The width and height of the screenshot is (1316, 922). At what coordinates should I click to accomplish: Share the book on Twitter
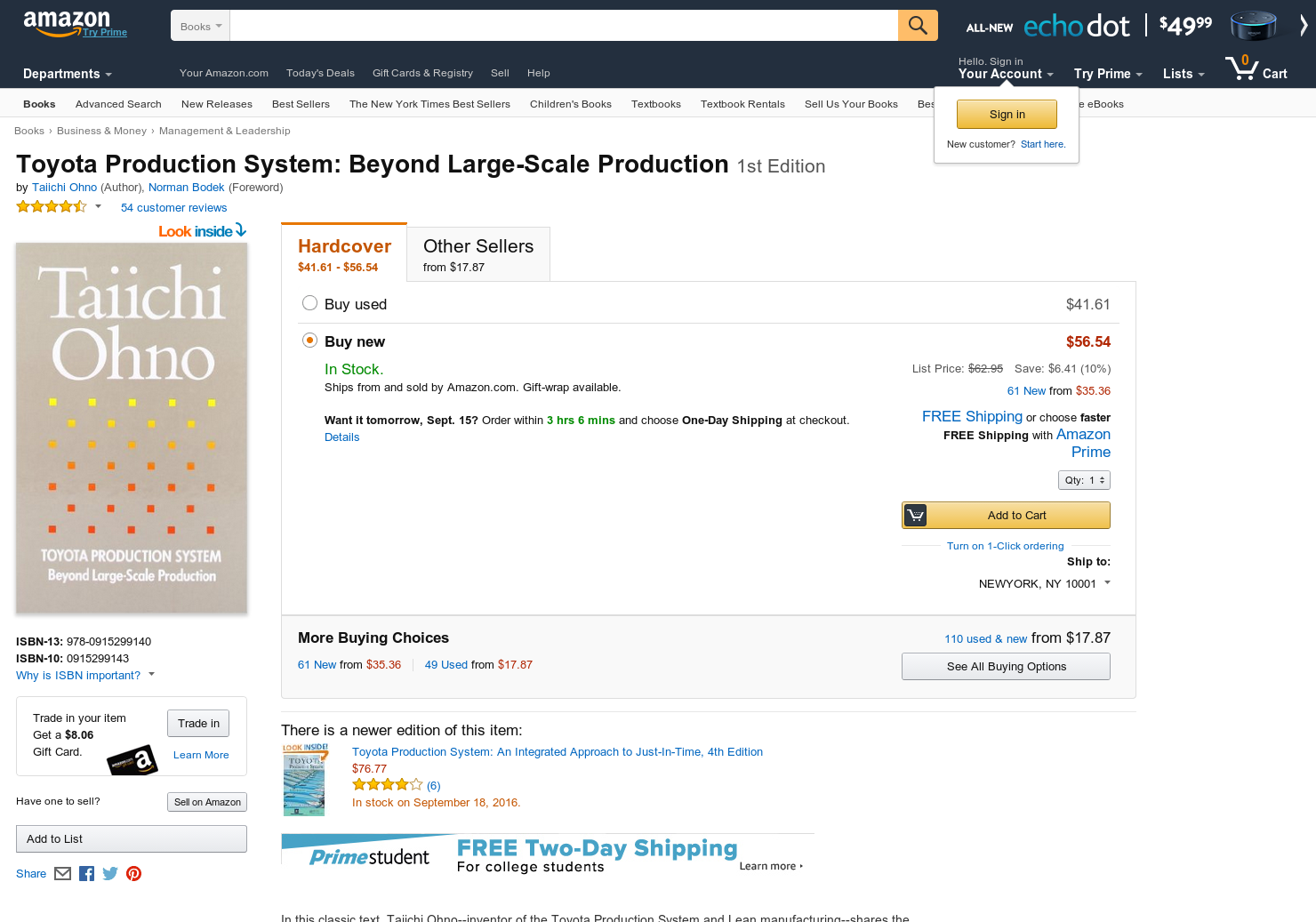tap(110, 874)
